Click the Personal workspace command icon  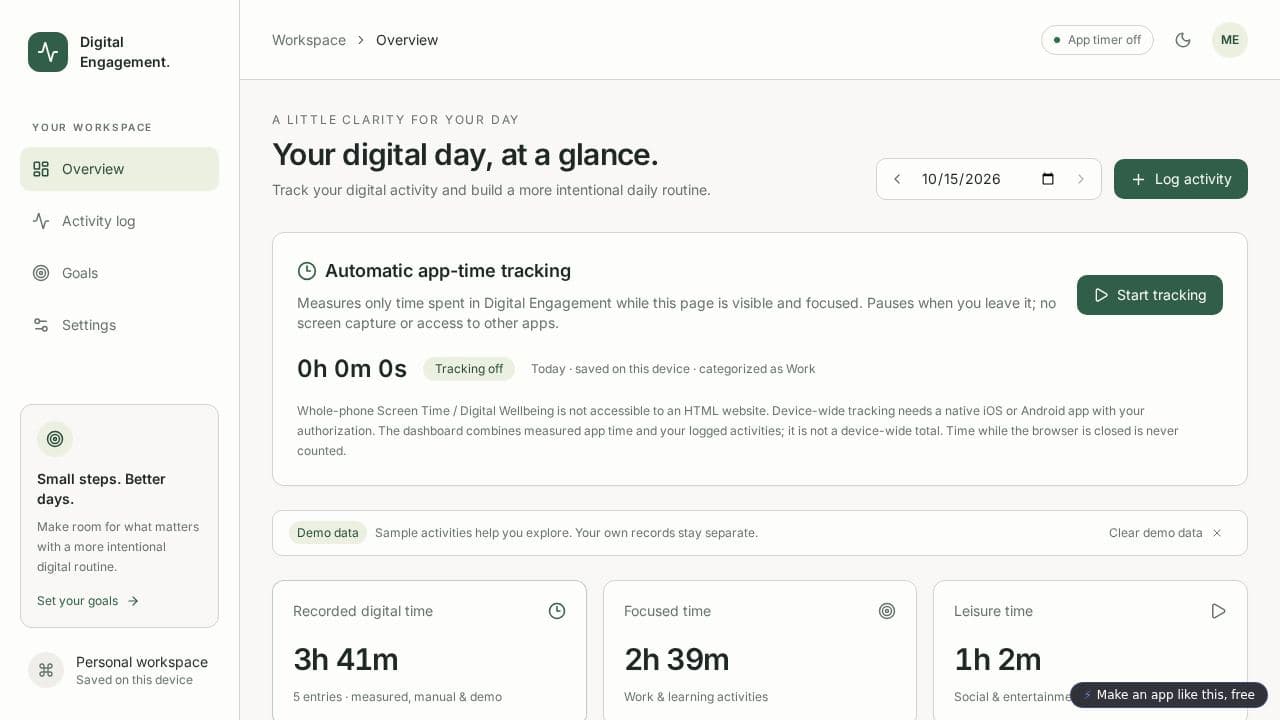pyautogui.click(x=46, y=670)
